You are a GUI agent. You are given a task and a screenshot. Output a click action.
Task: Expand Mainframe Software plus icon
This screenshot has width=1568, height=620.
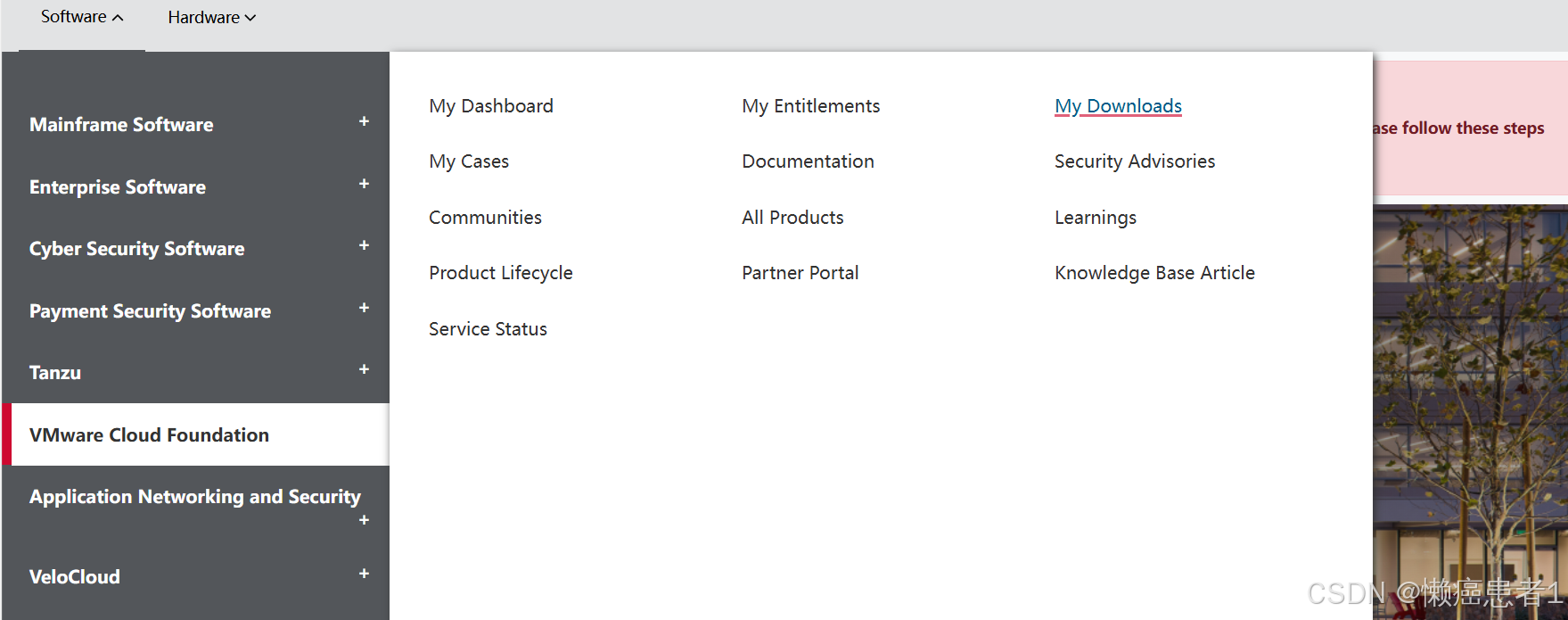click(364, 121)
